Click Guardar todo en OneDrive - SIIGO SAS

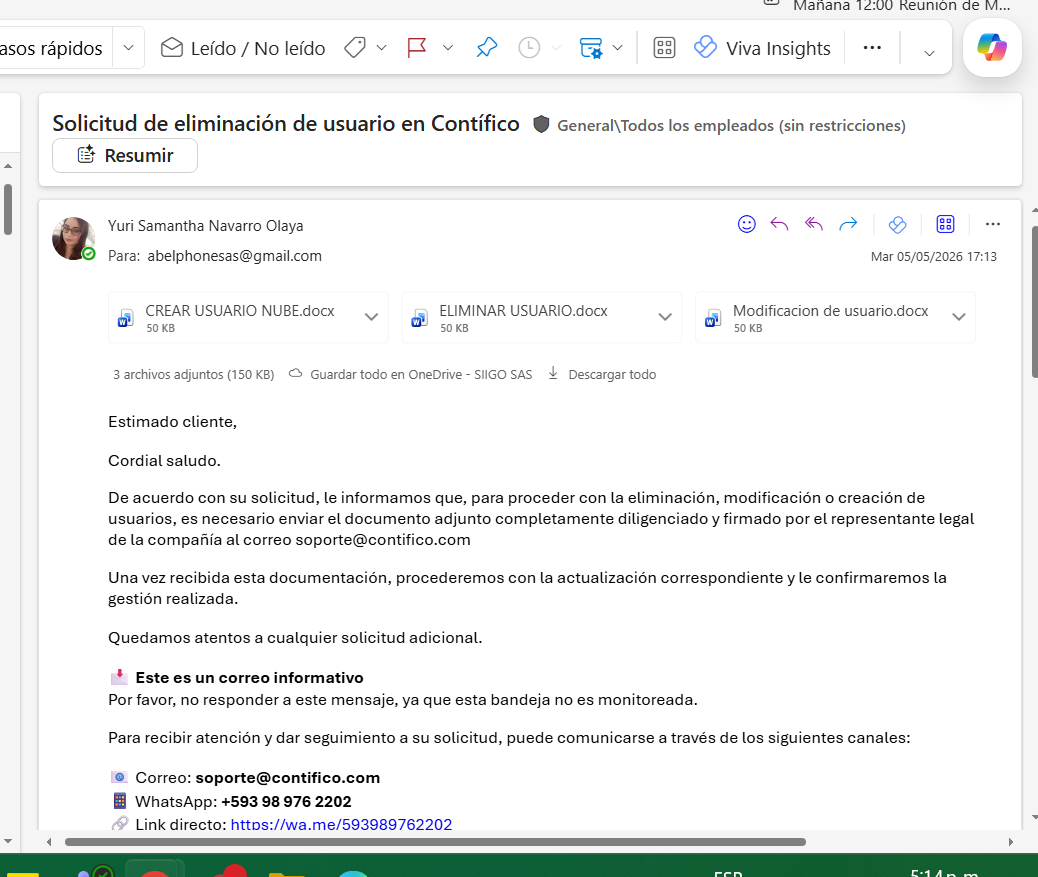tap(411, 375)
